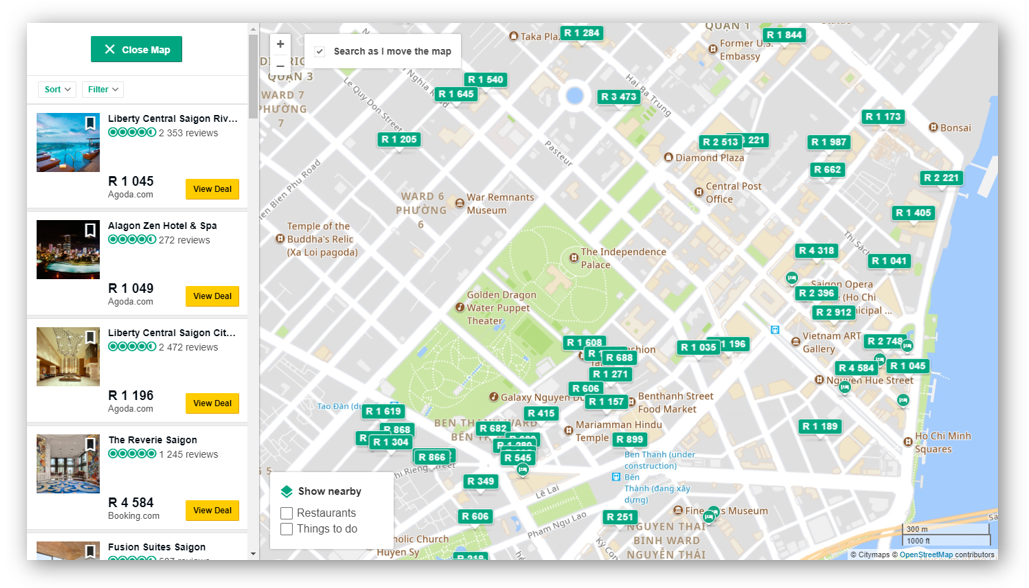Image resolution: width=1029 pixels, height=588 pixels.
Task: View Deal for The Reverie Saigon
Action: click(212, 510)
